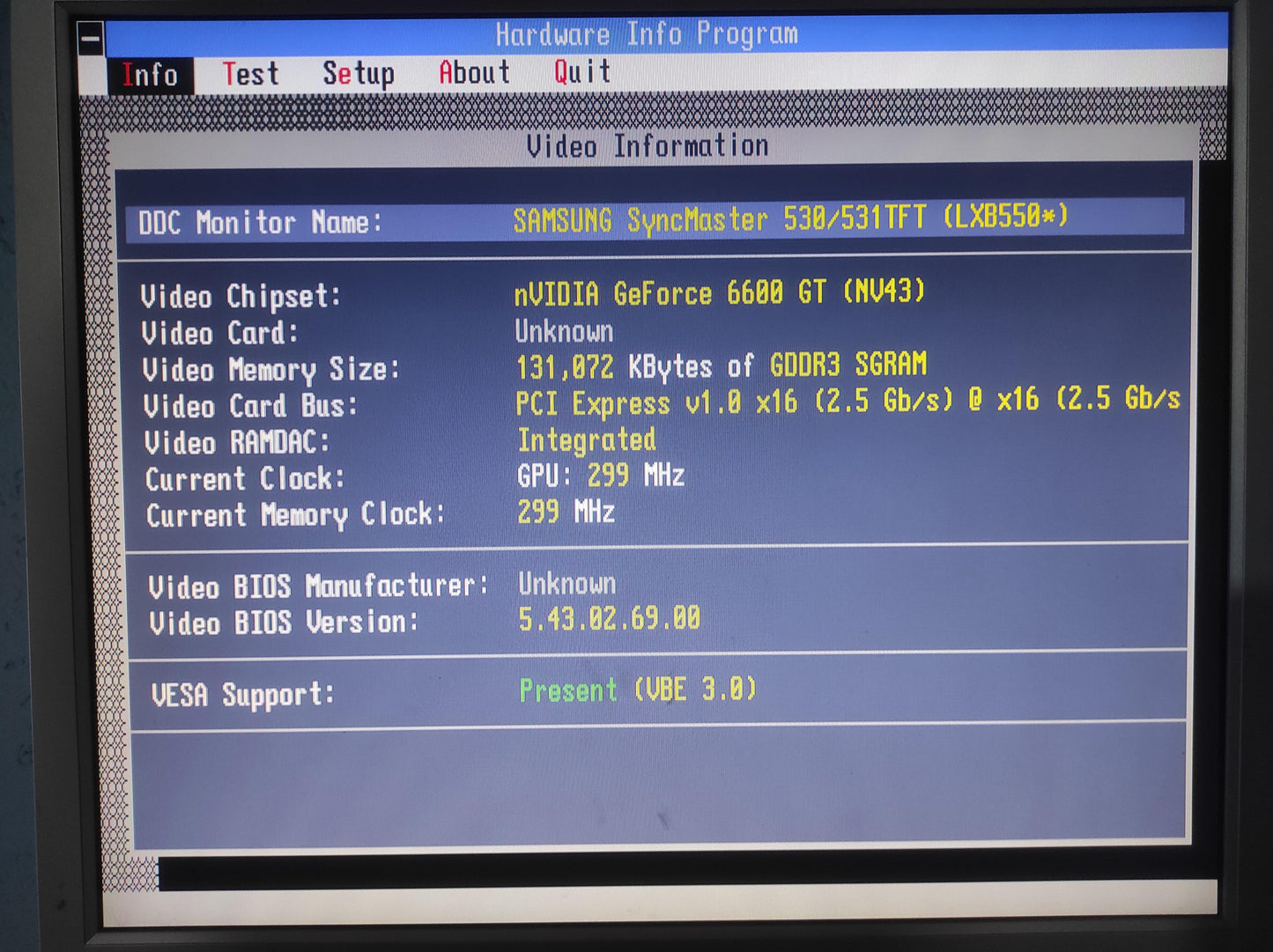The height and width of the screenshot is (952, 1273).
Task: Open the Info menu
Action: click(x=150, y=75)
